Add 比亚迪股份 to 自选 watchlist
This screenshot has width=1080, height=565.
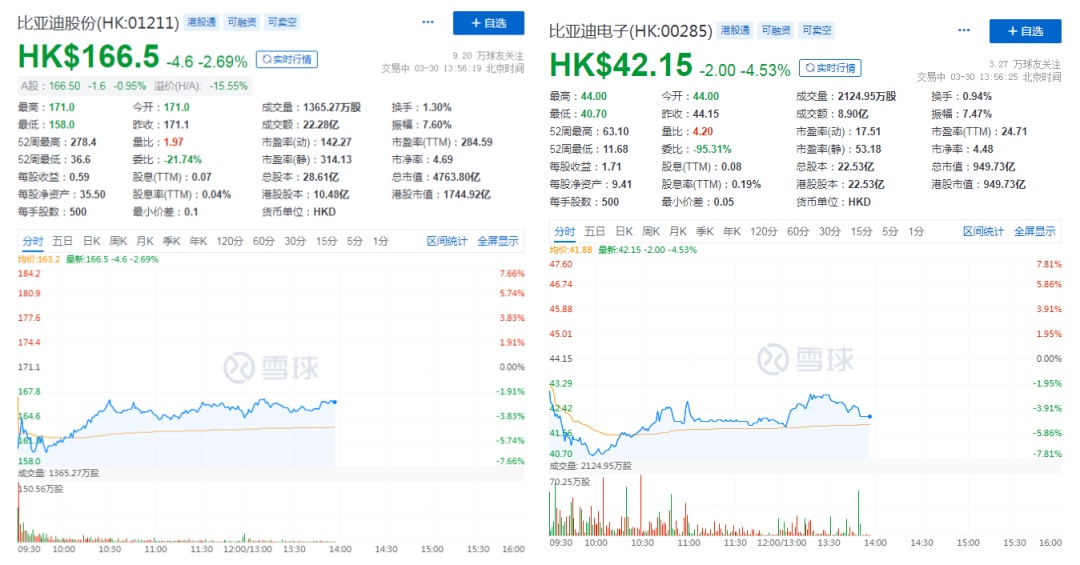pos(488,23)
